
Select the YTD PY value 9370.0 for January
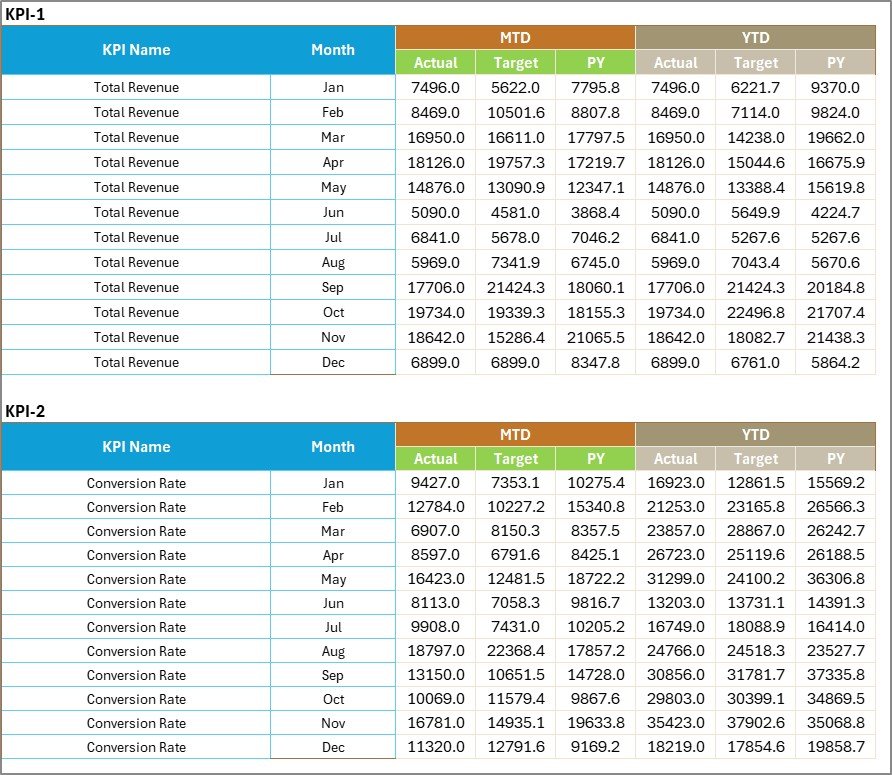(836, 87)
